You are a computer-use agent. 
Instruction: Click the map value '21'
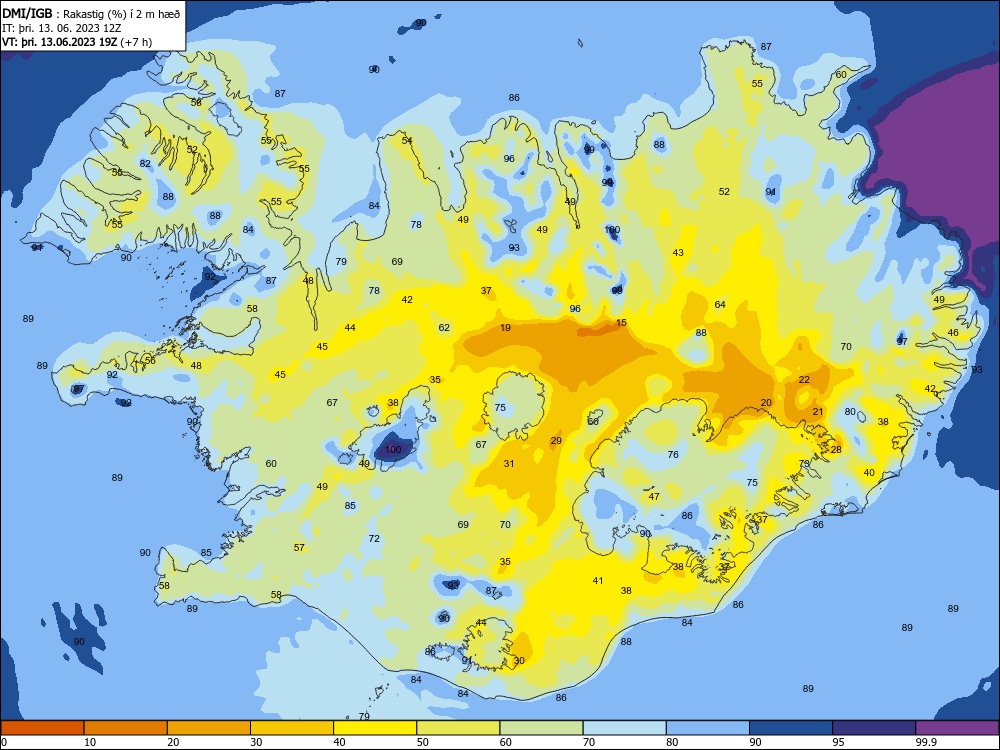(x=818, y=412)
